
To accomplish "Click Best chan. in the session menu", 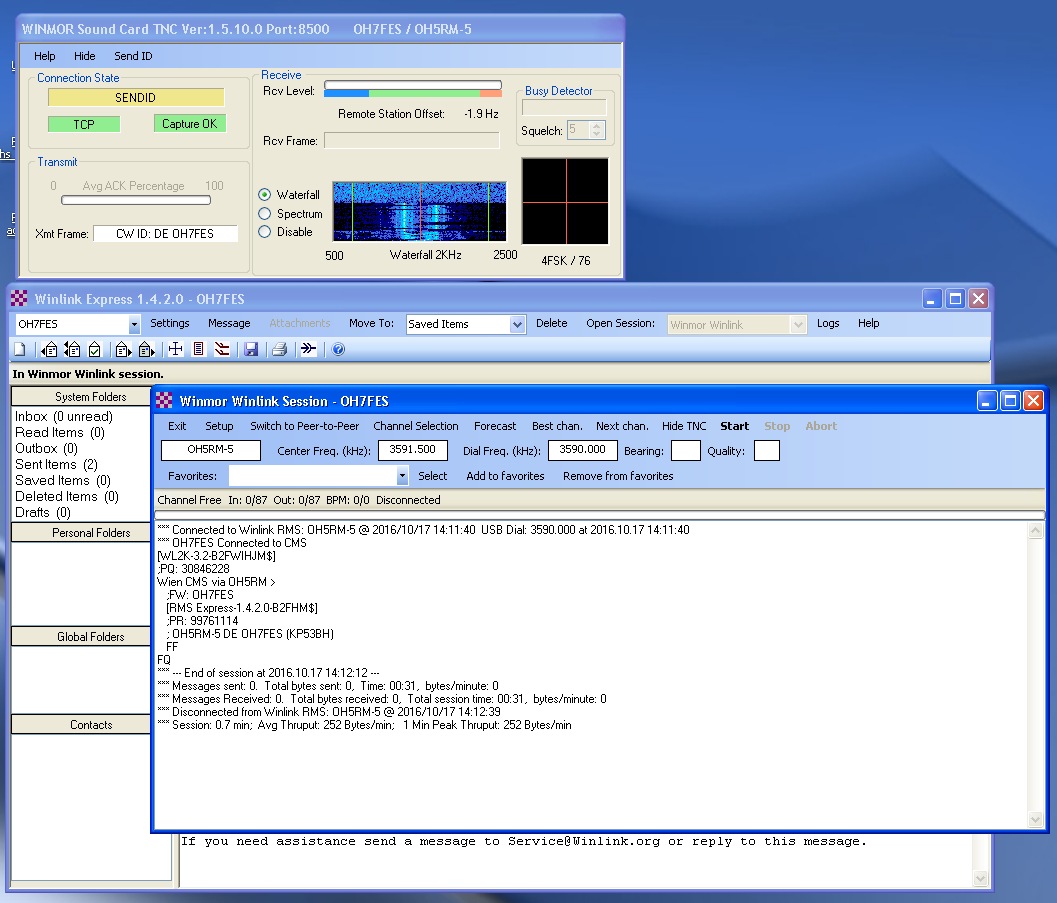I will pyautogui.click(x=557, y=426).
